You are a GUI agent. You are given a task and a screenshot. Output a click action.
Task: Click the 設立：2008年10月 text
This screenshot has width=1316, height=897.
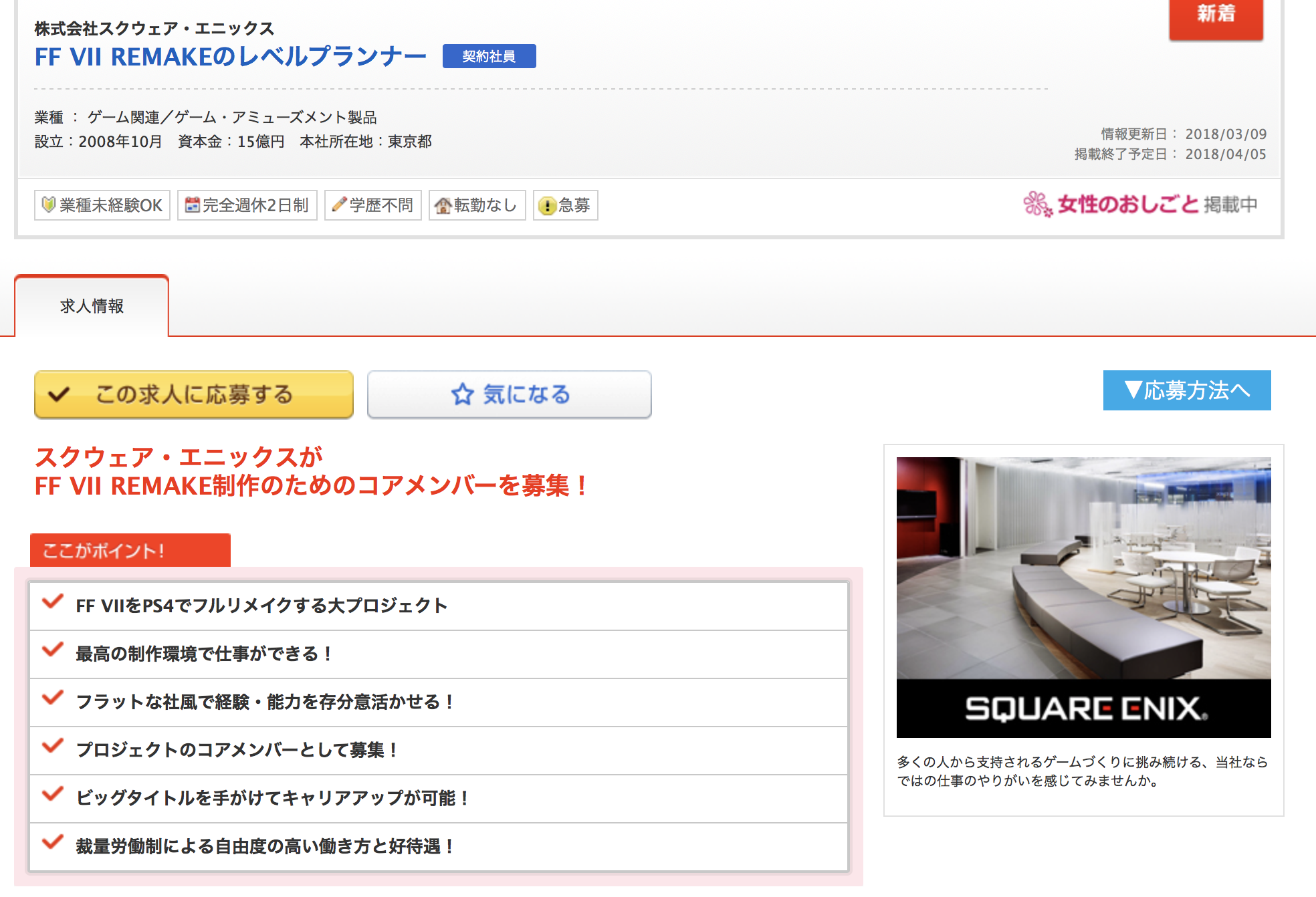(98, 142)
